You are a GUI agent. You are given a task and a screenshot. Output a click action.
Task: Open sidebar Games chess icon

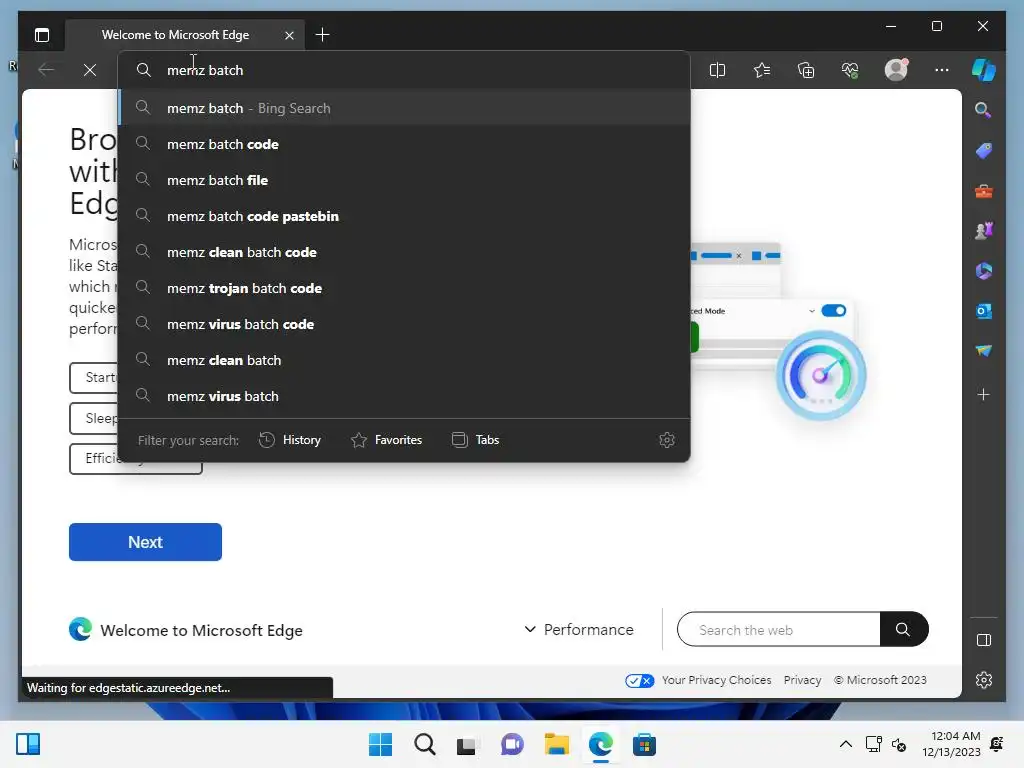pyautogui.click(x=984, y=231)
